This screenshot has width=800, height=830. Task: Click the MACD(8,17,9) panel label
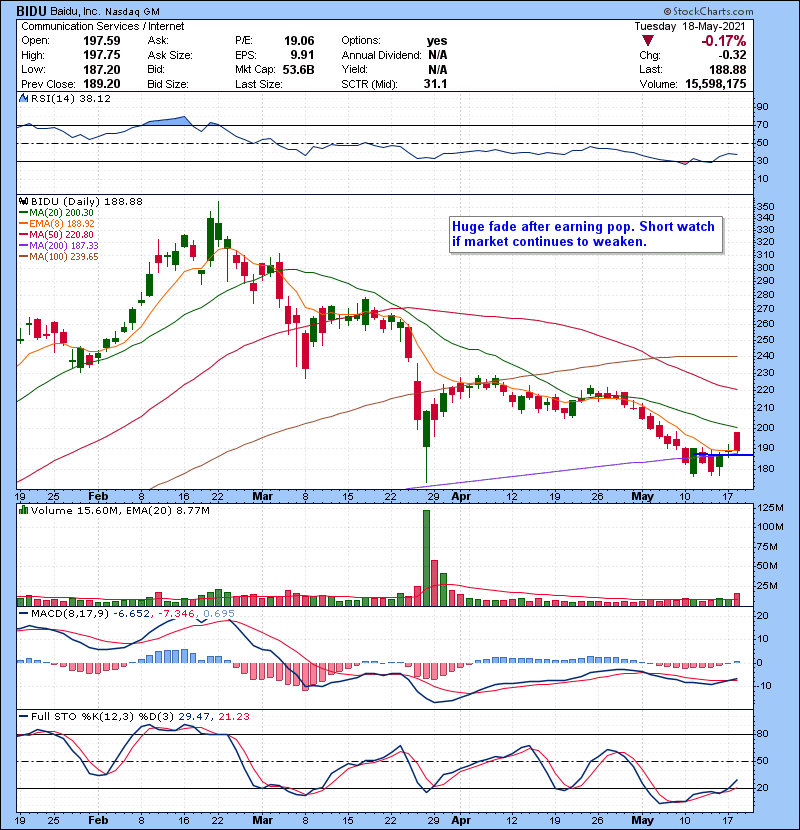tap(70, 614)
